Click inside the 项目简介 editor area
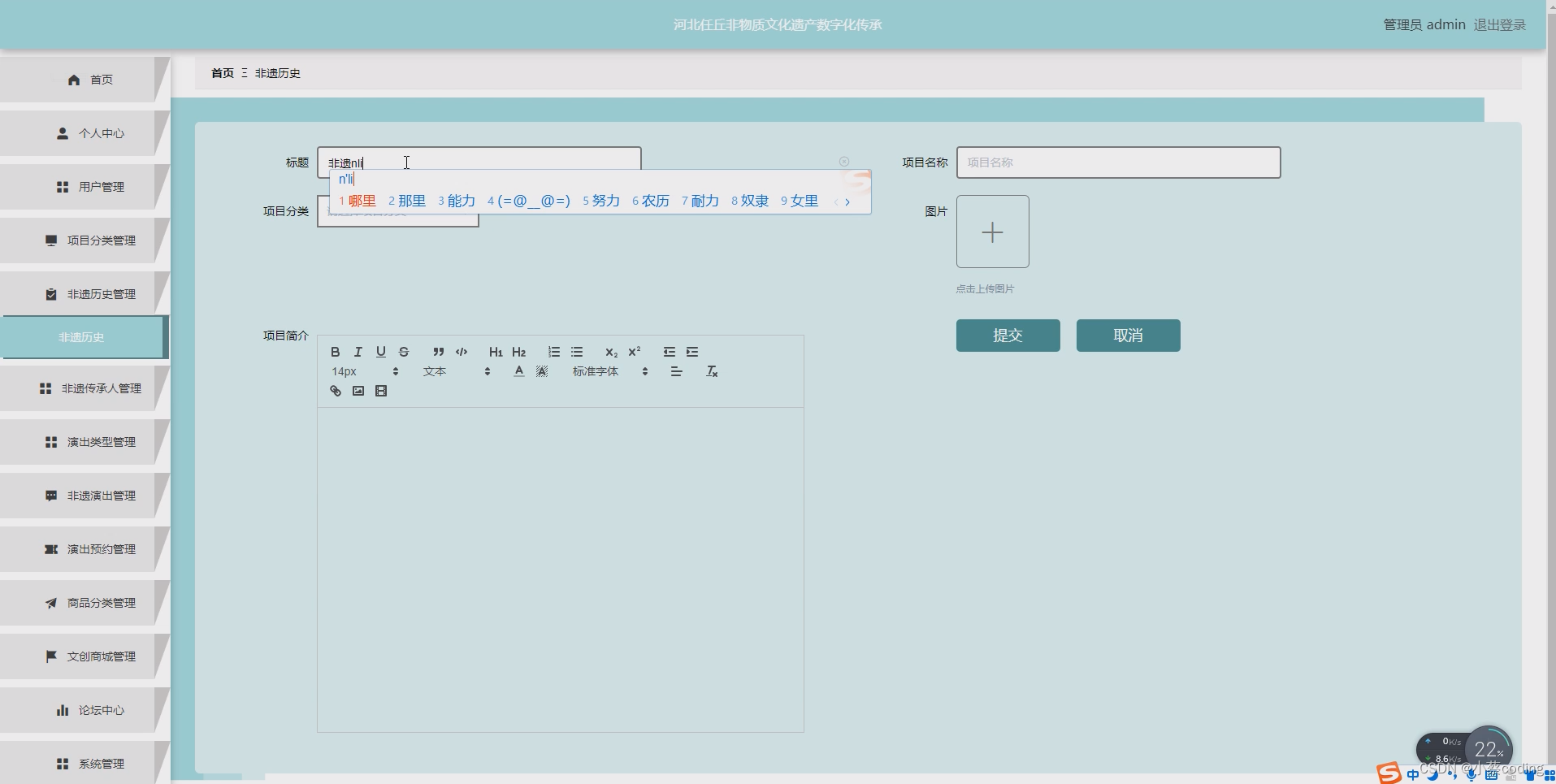Image resolution: width=1556 pixels, height=784 pixels. click(560, 569)
